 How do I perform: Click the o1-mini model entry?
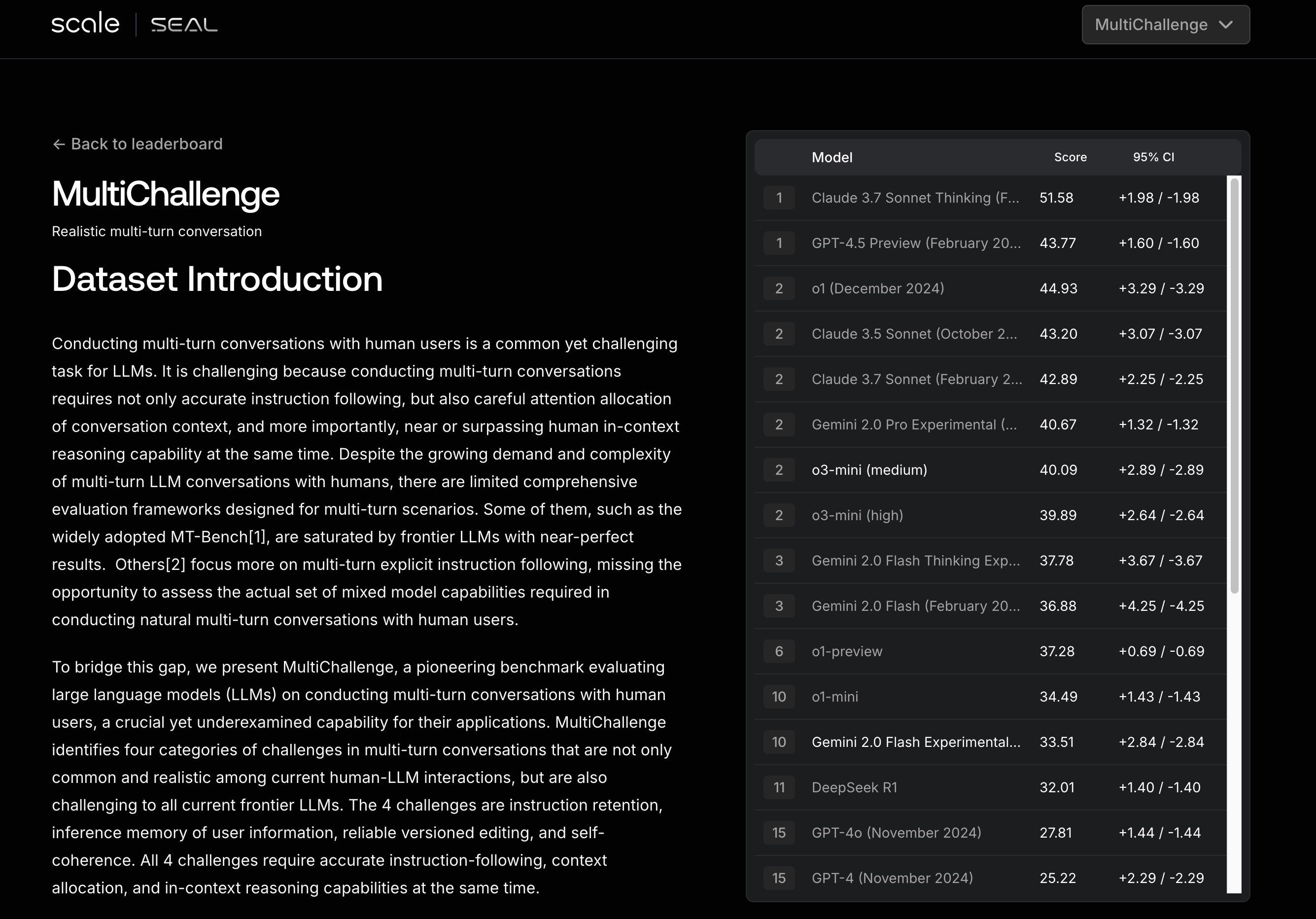[834, 697]
